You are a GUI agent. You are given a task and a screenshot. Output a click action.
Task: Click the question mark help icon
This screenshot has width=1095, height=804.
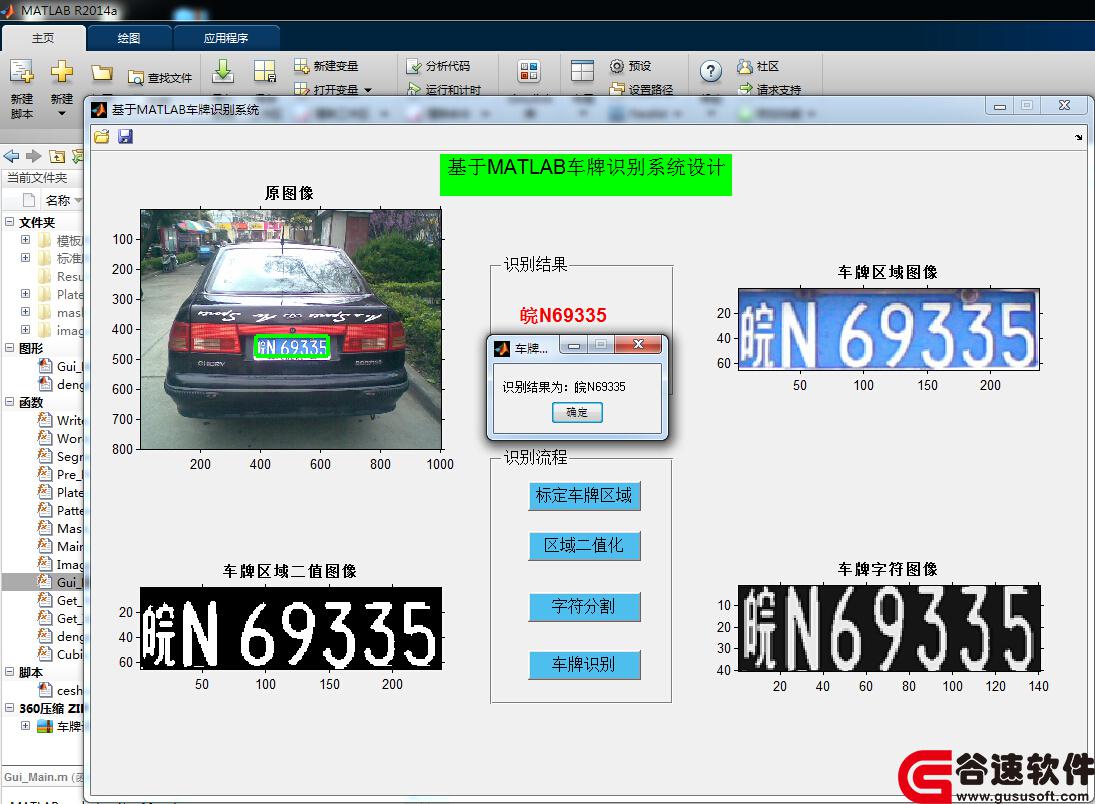click(x=710, y=71)
